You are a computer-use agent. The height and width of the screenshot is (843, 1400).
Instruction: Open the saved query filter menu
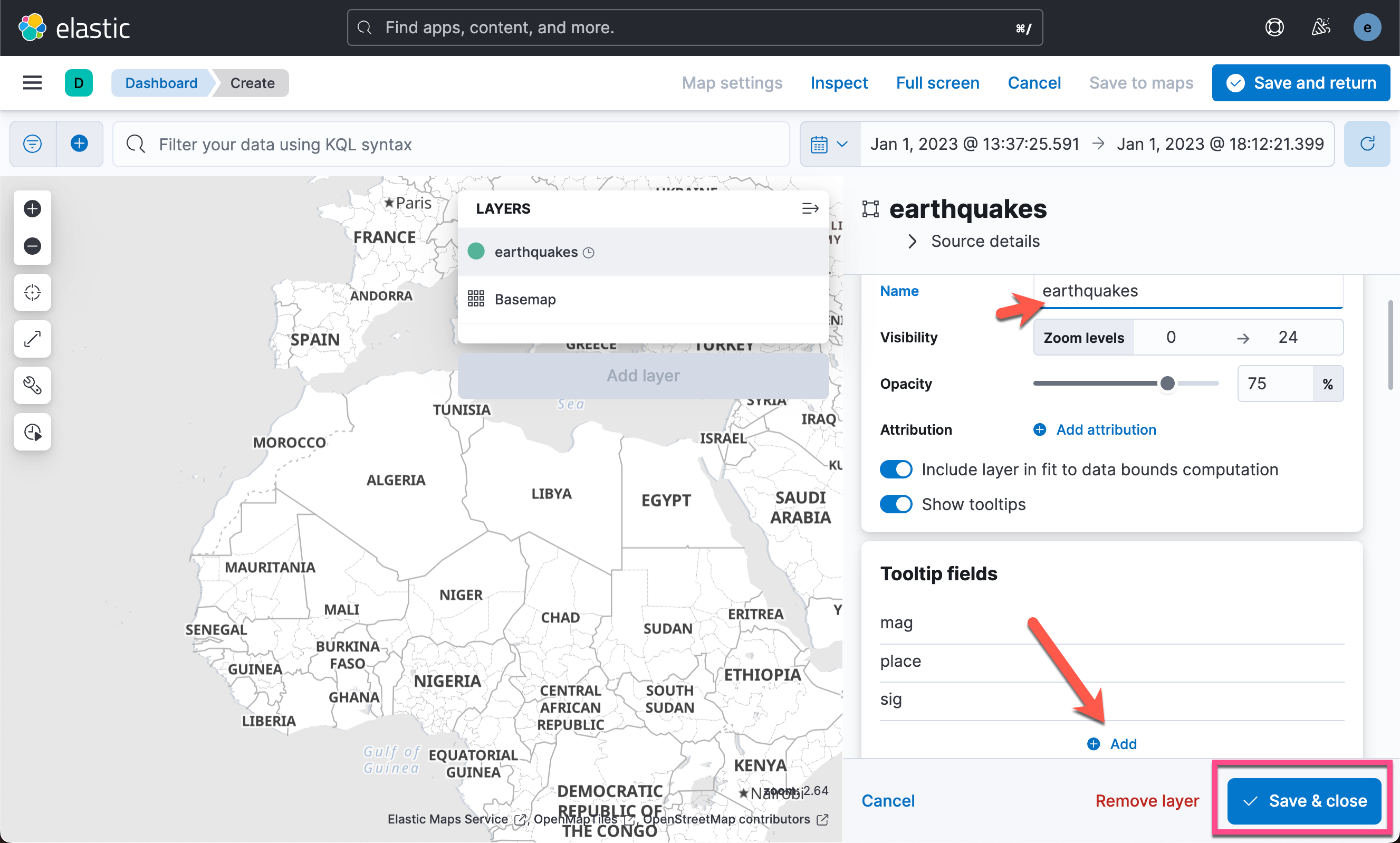tap(32, 145)
